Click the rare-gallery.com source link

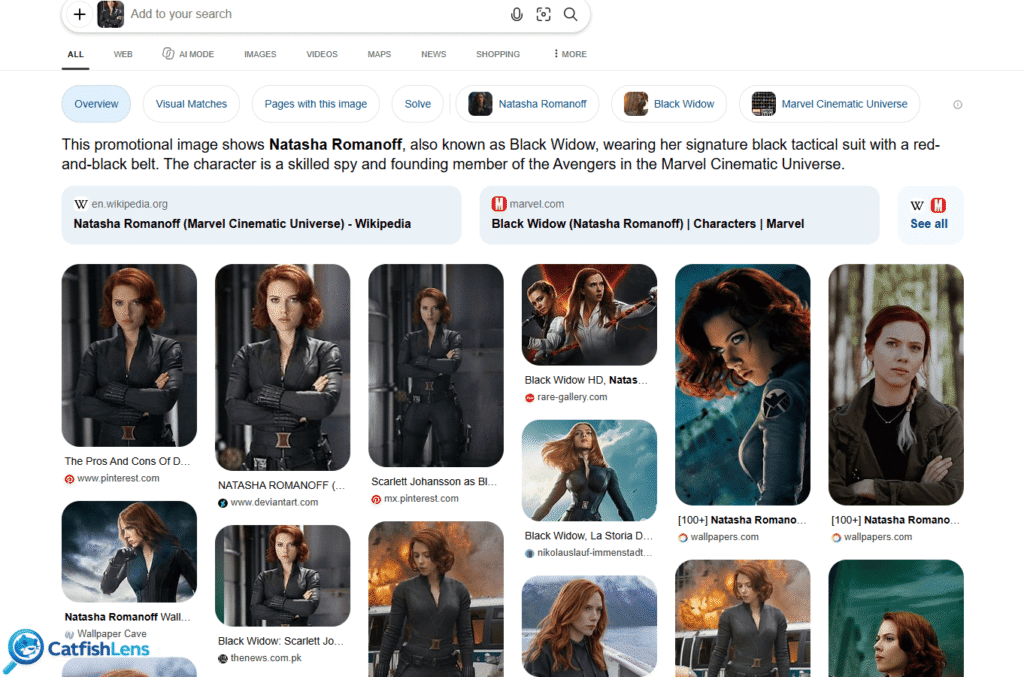[x=572, y=397]
